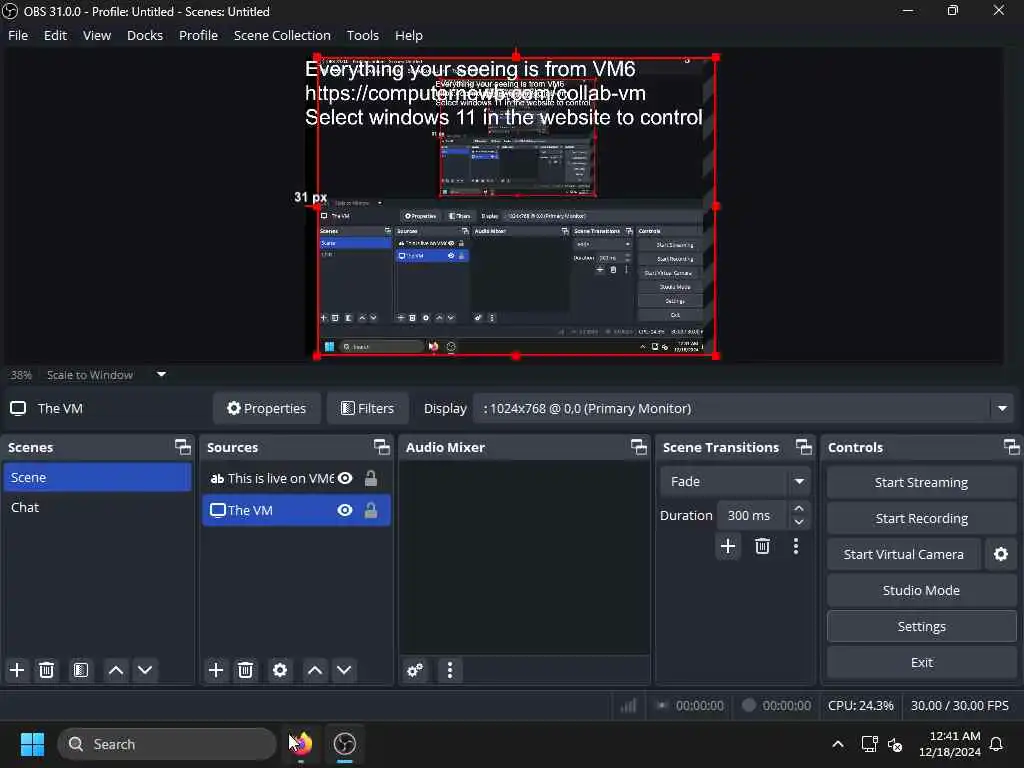Remove selected source with trash icon
The image size is (1024, 768).
246,670
